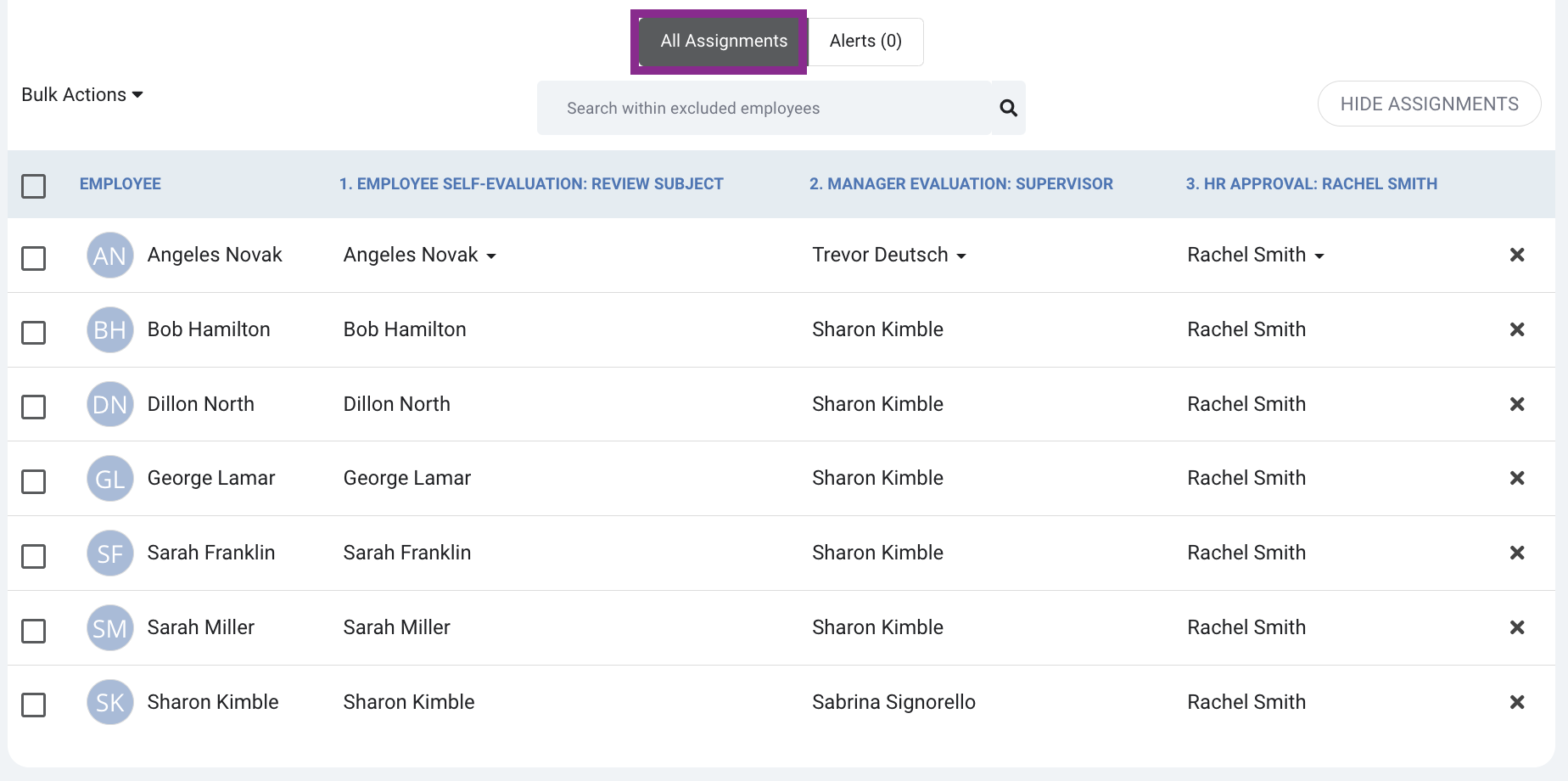Open Trevor Deutsch manager evaluation dropdown
The image size is (1568, 781).
(x=889, y=255)
